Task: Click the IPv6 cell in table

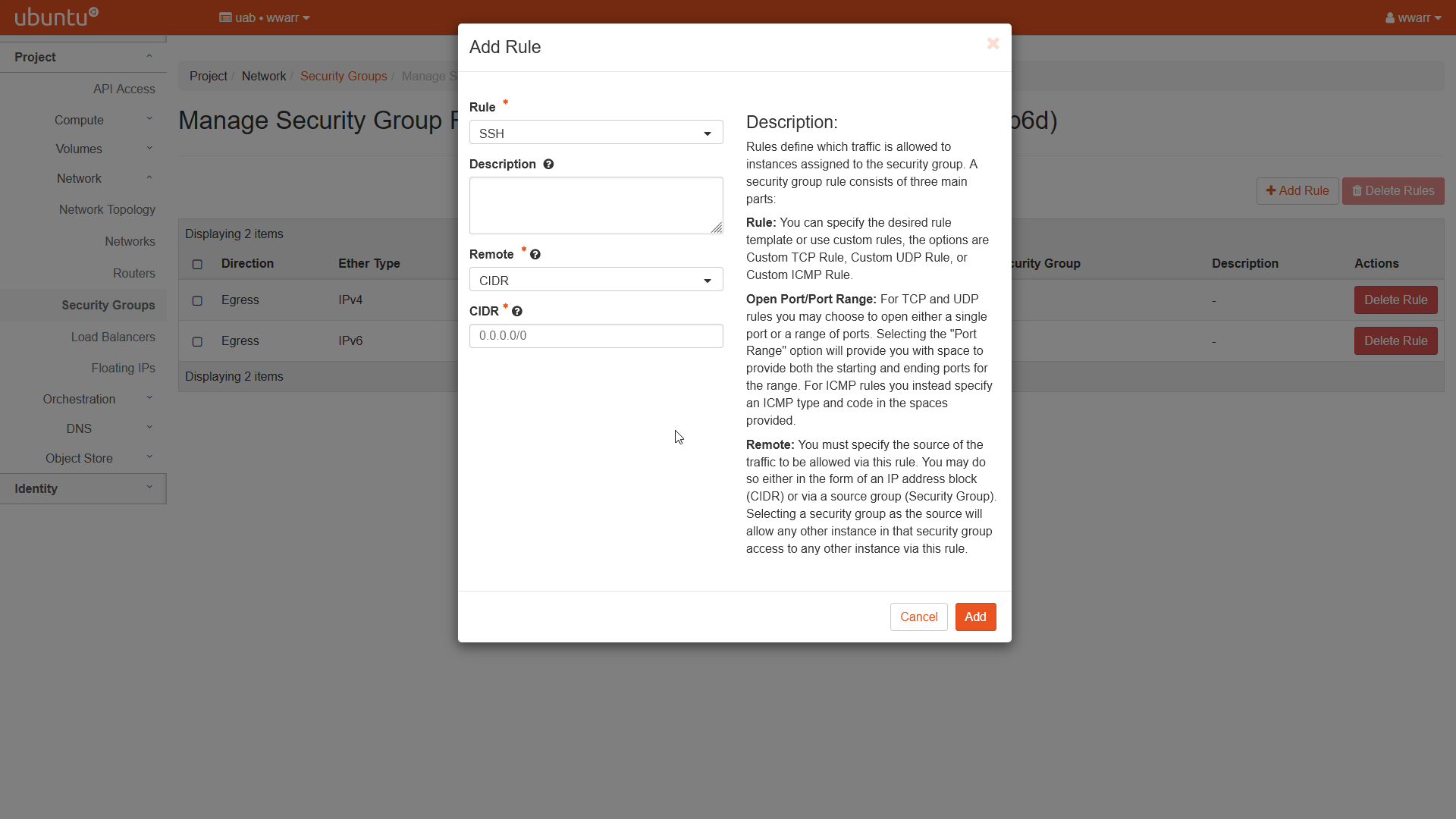Action: (x=350, y=341)
